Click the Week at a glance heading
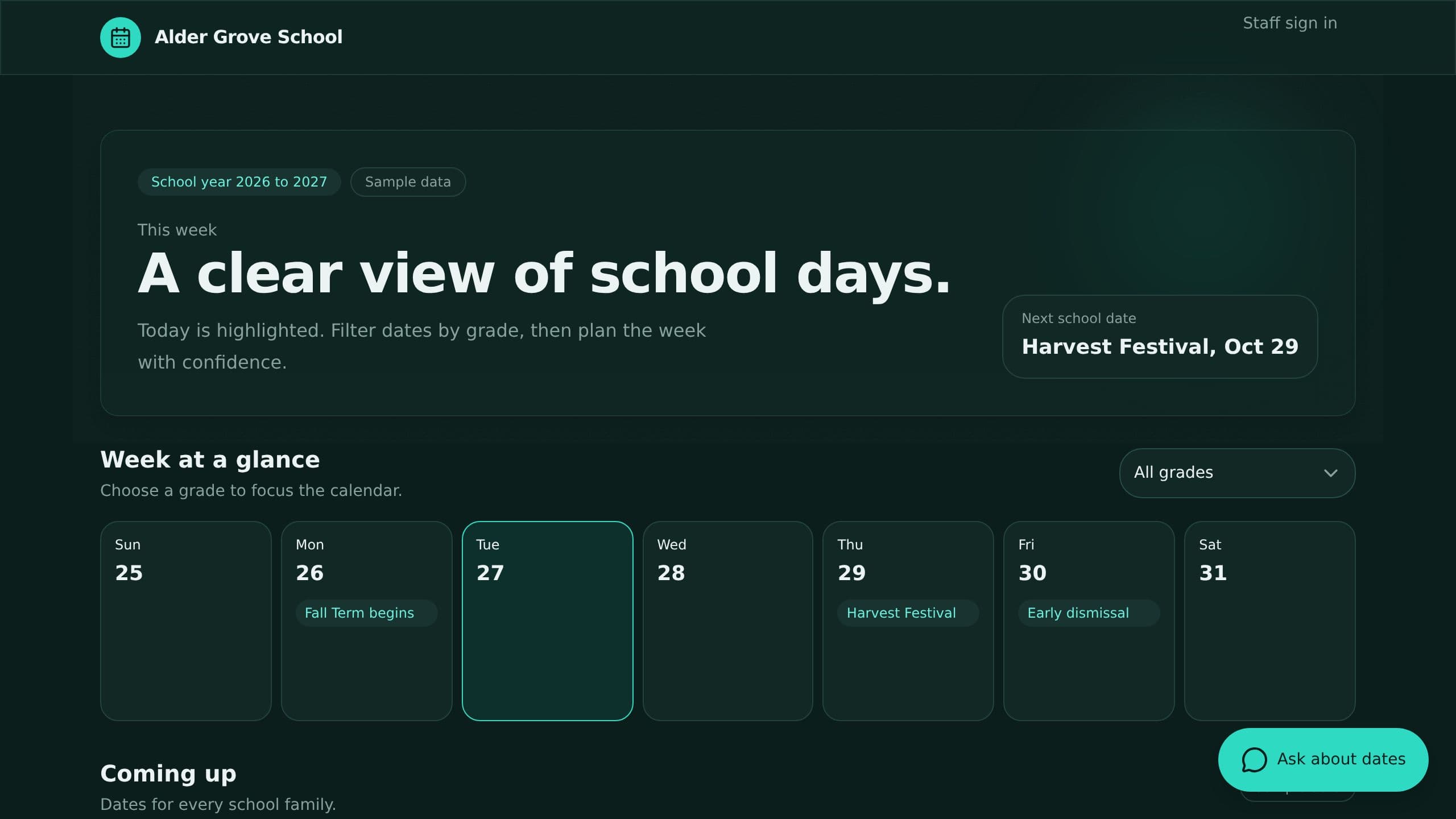Image resolution: width=1456 pixels, height=819 pixels. [x=210, y=460]
